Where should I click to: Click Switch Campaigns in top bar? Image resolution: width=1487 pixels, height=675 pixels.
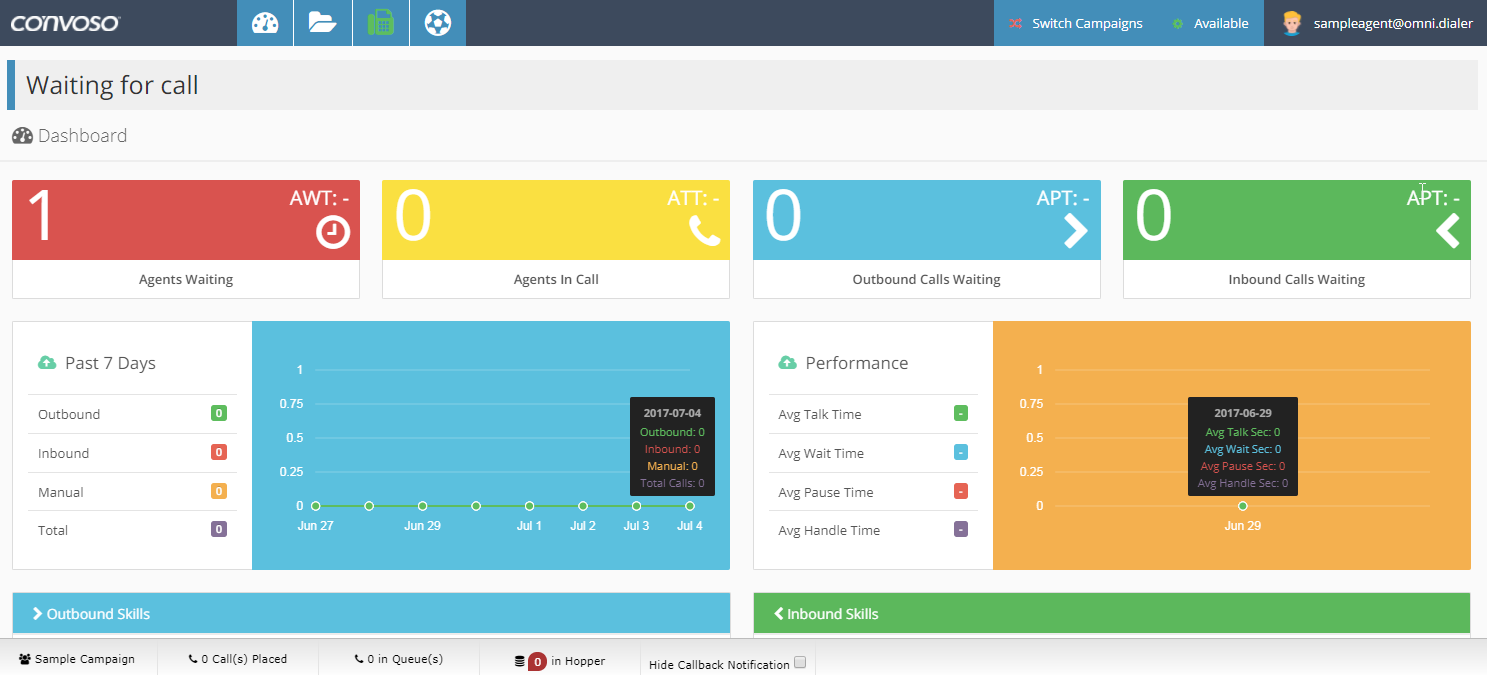pyautogui.click(x=1076, y=23)
